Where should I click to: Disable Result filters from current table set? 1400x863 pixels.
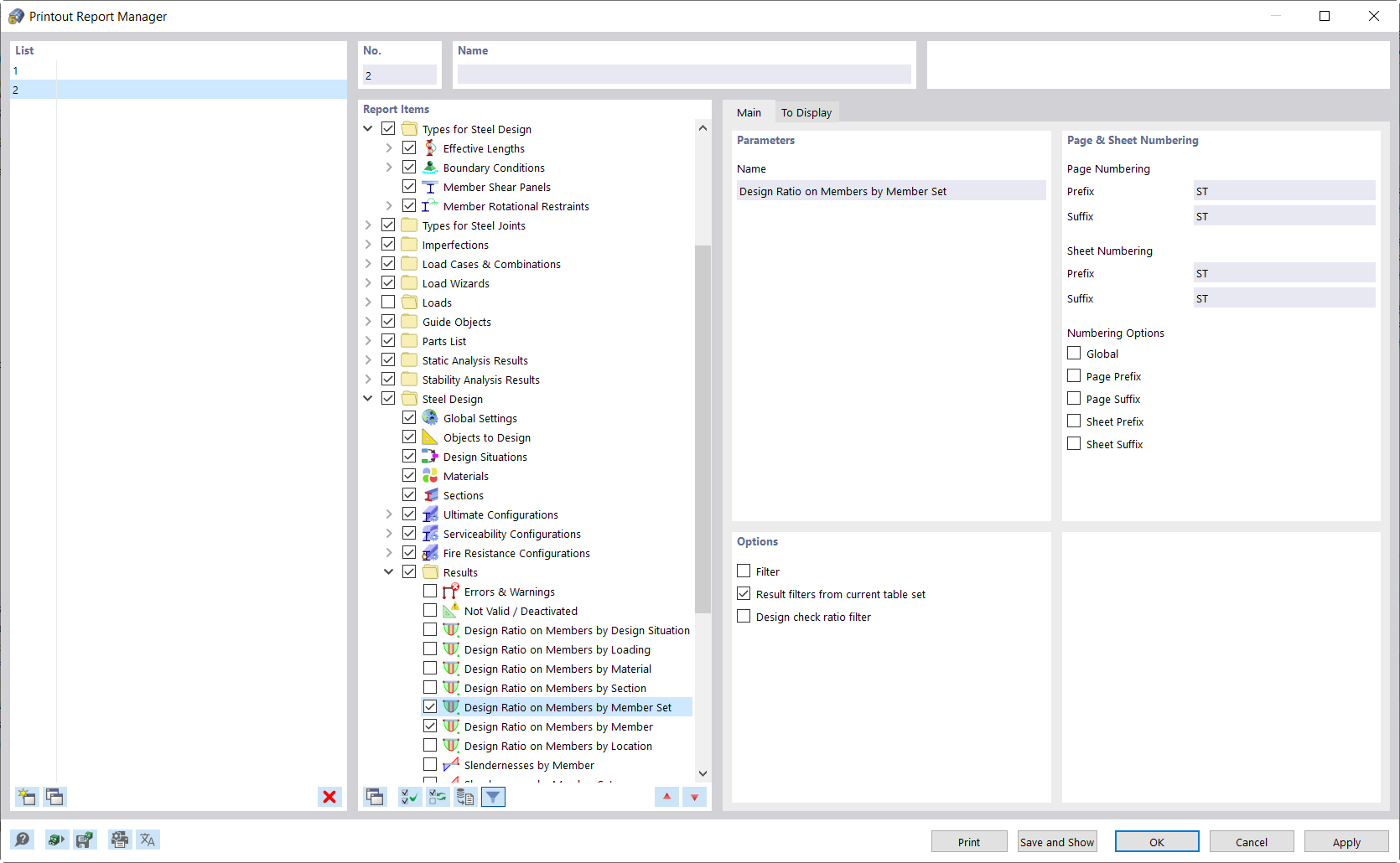(x=744, y=593)
